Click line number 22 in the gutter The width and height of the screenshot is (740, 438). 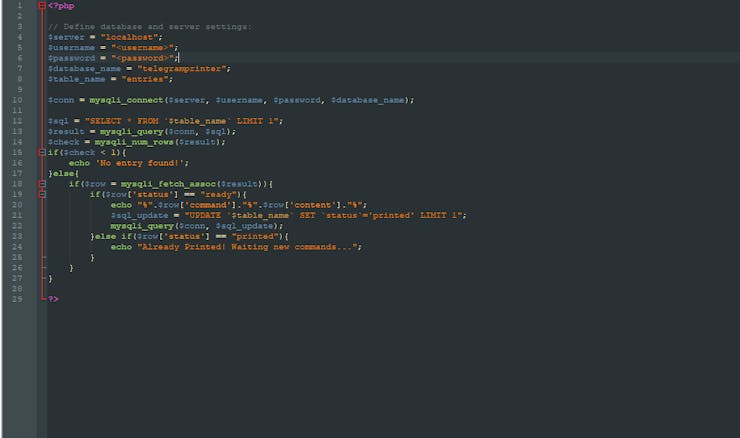click(x=17, y=226)
